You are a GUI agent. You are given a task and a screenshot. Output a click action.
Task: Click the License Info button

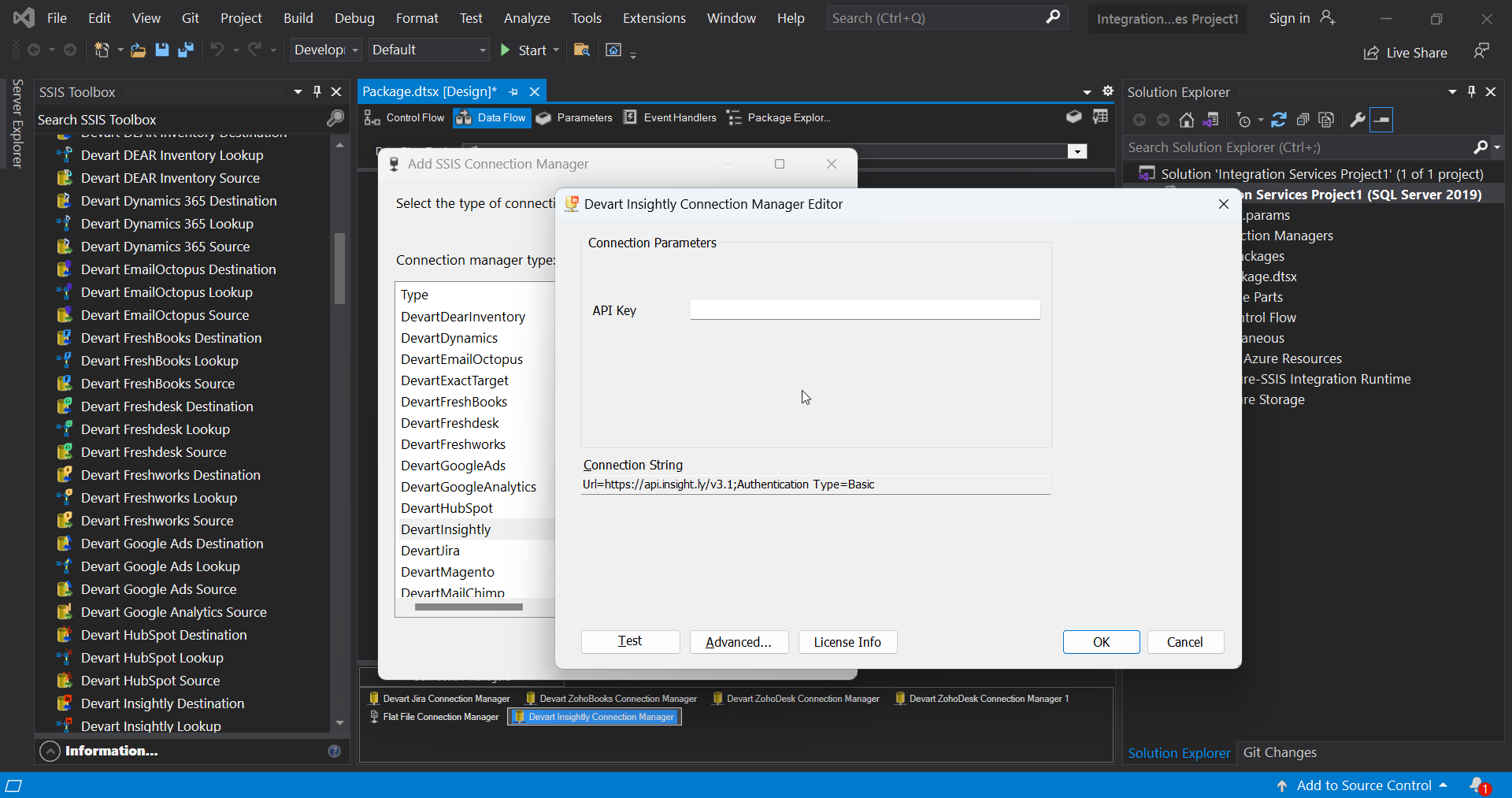847,642
